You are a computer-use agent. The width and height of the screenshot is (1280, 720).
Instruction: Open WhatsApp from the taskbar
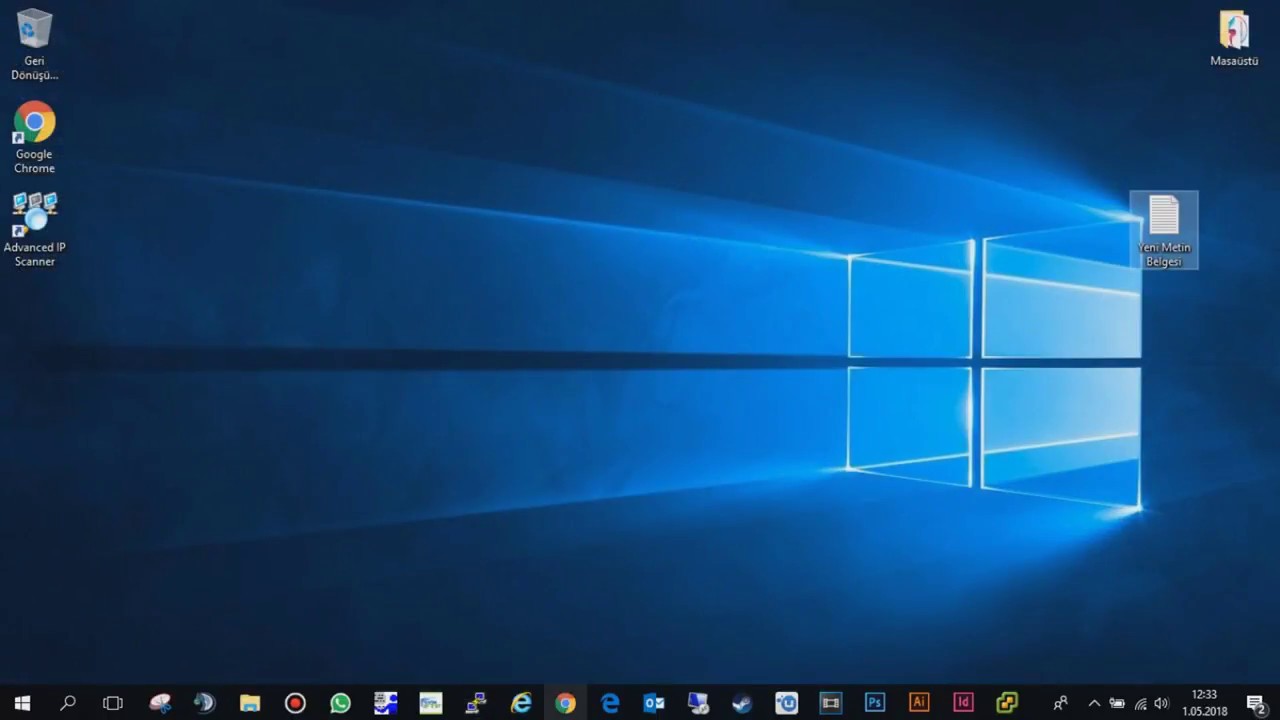341,703
